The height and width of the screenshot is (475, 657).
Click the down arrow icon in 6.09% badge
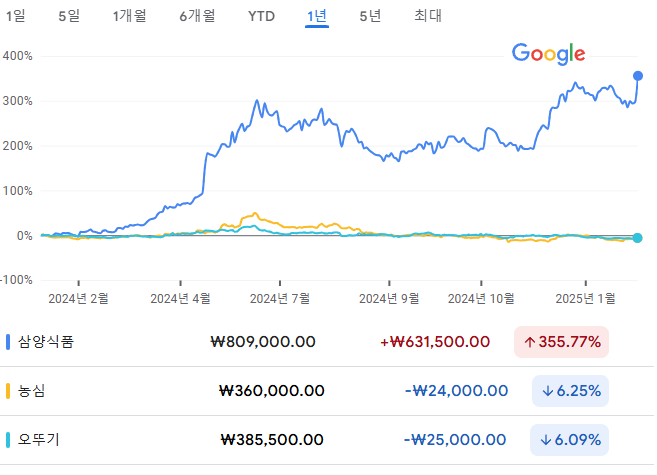[546, 440]
